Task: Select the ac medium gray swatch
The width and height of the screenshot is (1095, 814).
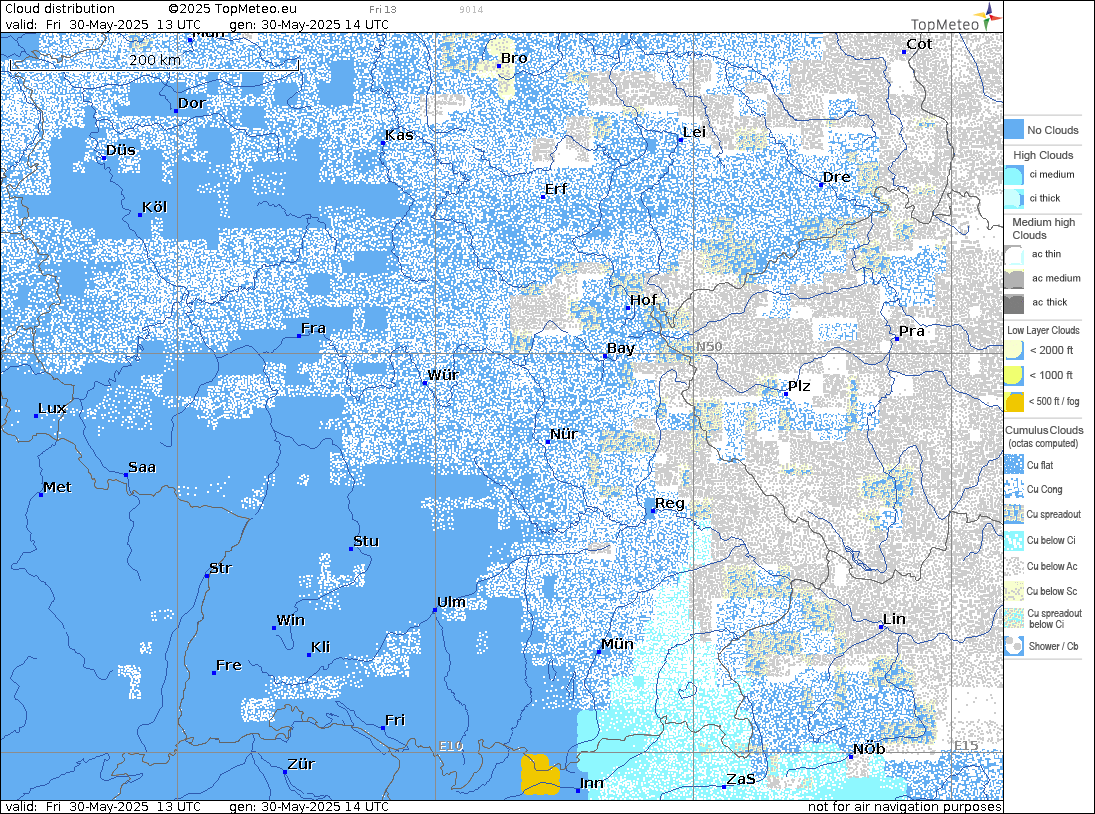Action: pos(1014,278)
